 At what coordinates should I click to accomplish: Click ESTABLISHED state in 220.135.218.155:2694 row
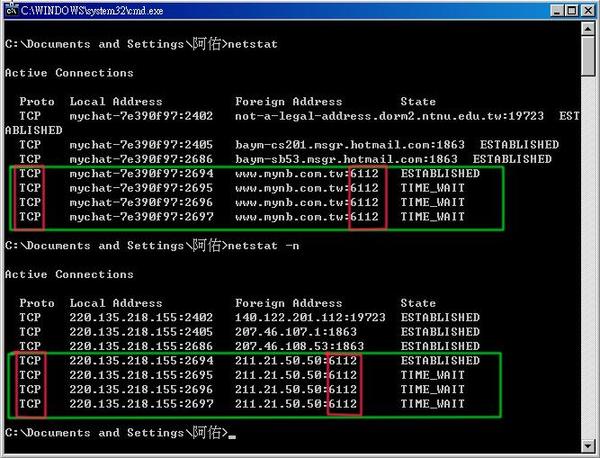(440, 361)
